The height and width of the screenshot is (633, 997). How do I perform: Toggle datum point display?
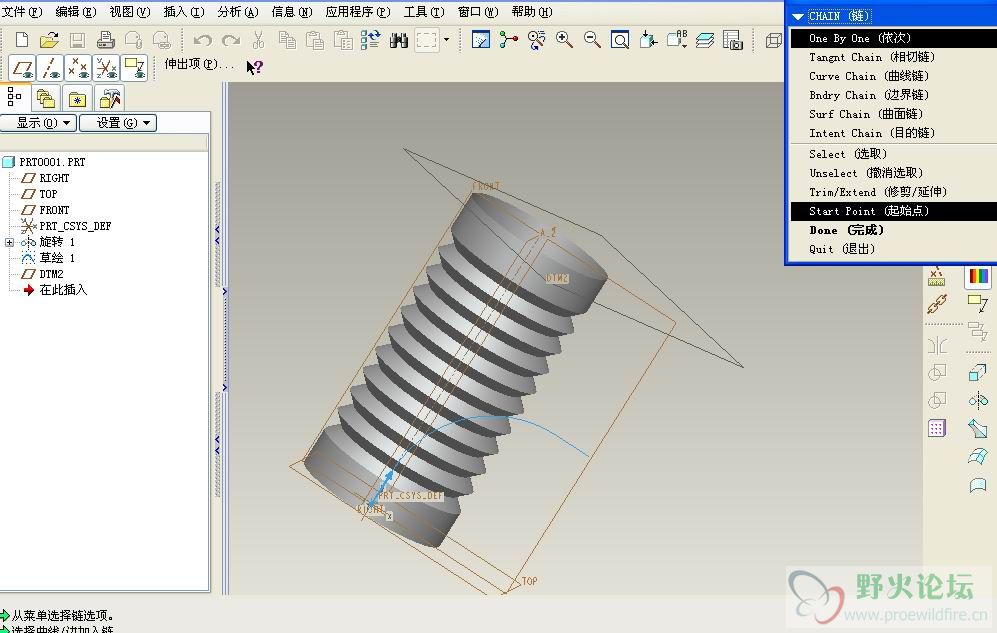point(78,67)
